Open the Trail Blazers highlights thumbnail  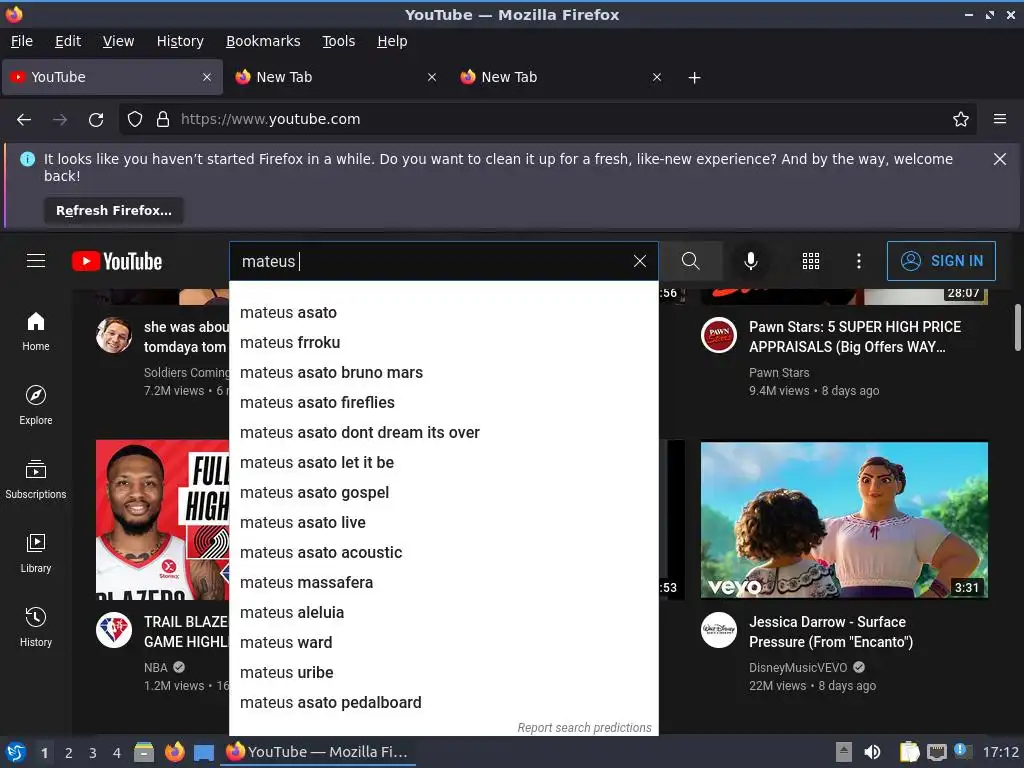[x=163, y=520]
